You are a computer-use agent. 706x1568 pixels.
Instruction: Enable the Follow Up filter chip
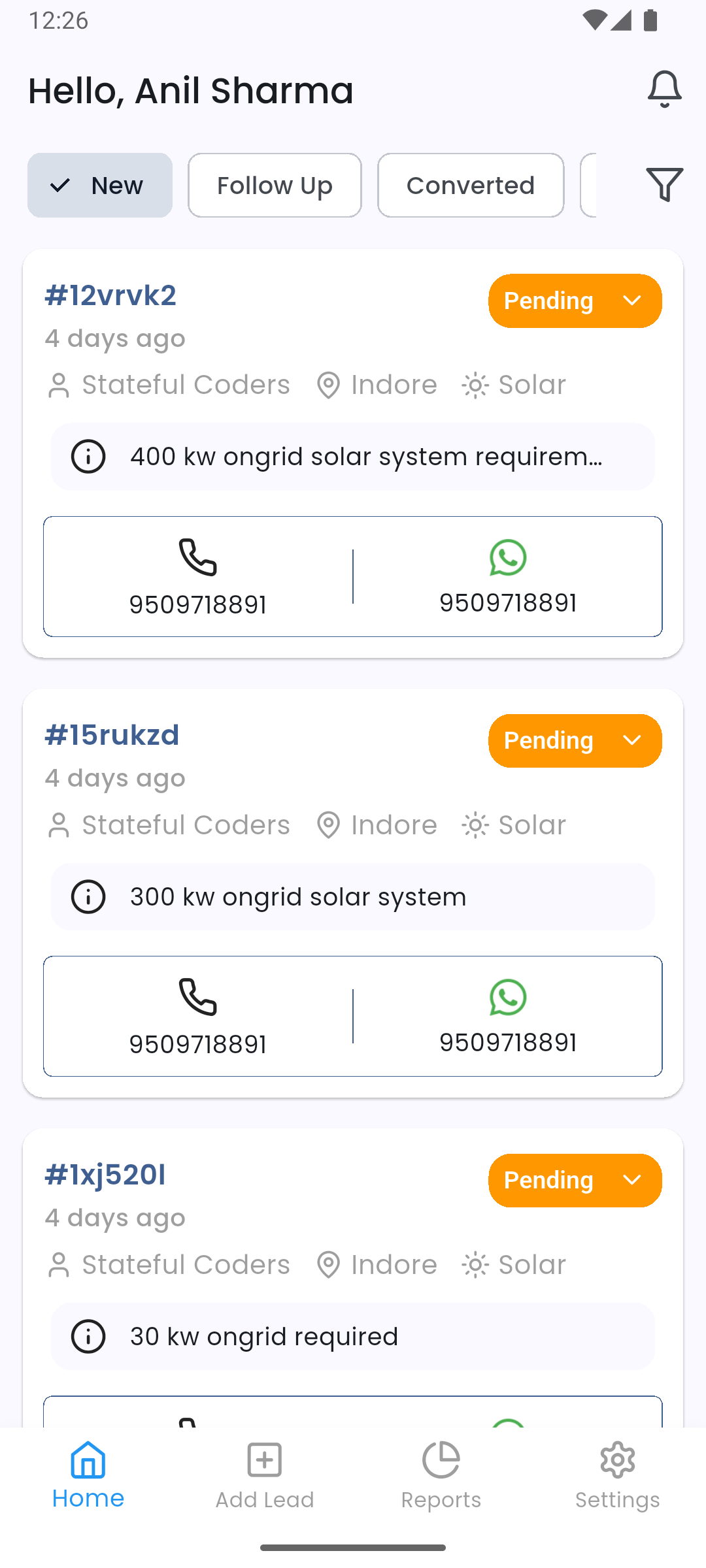(275, 186)
